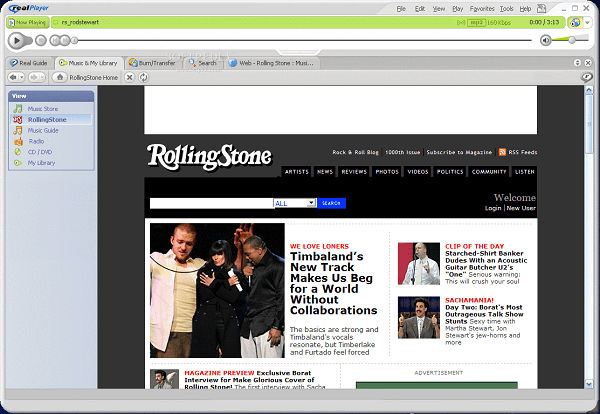Click the page scrollbar up arrow

coord(589,90)
